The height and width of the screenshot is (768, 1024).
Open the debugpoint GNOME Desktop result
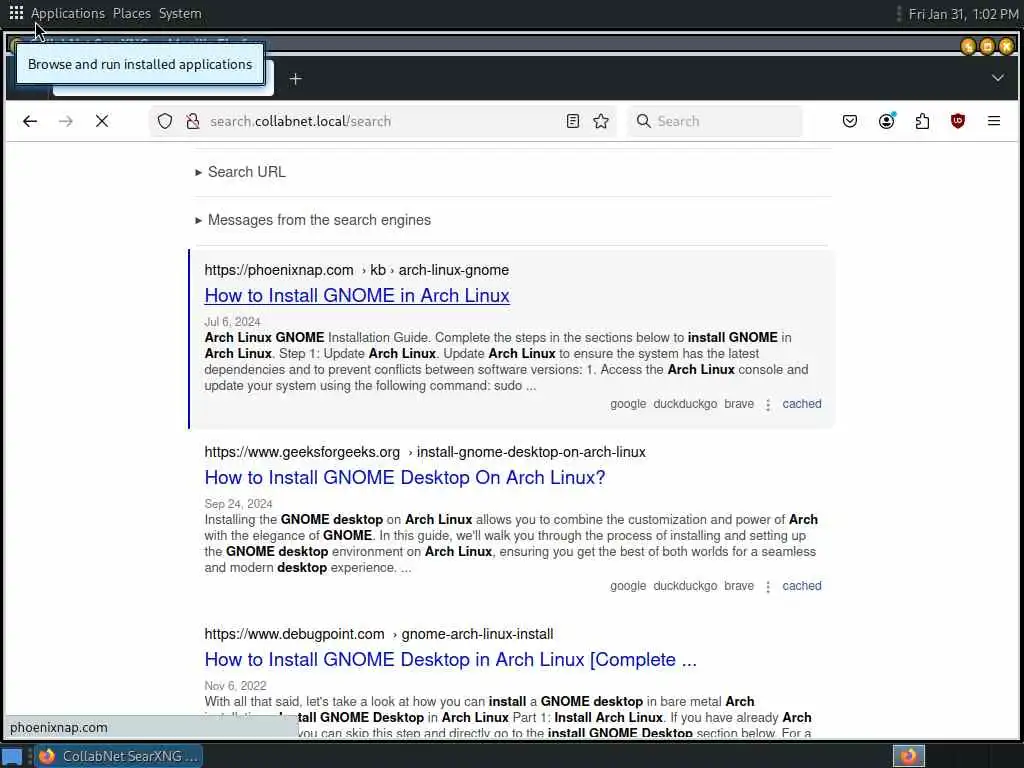click(x=451, y=660)
